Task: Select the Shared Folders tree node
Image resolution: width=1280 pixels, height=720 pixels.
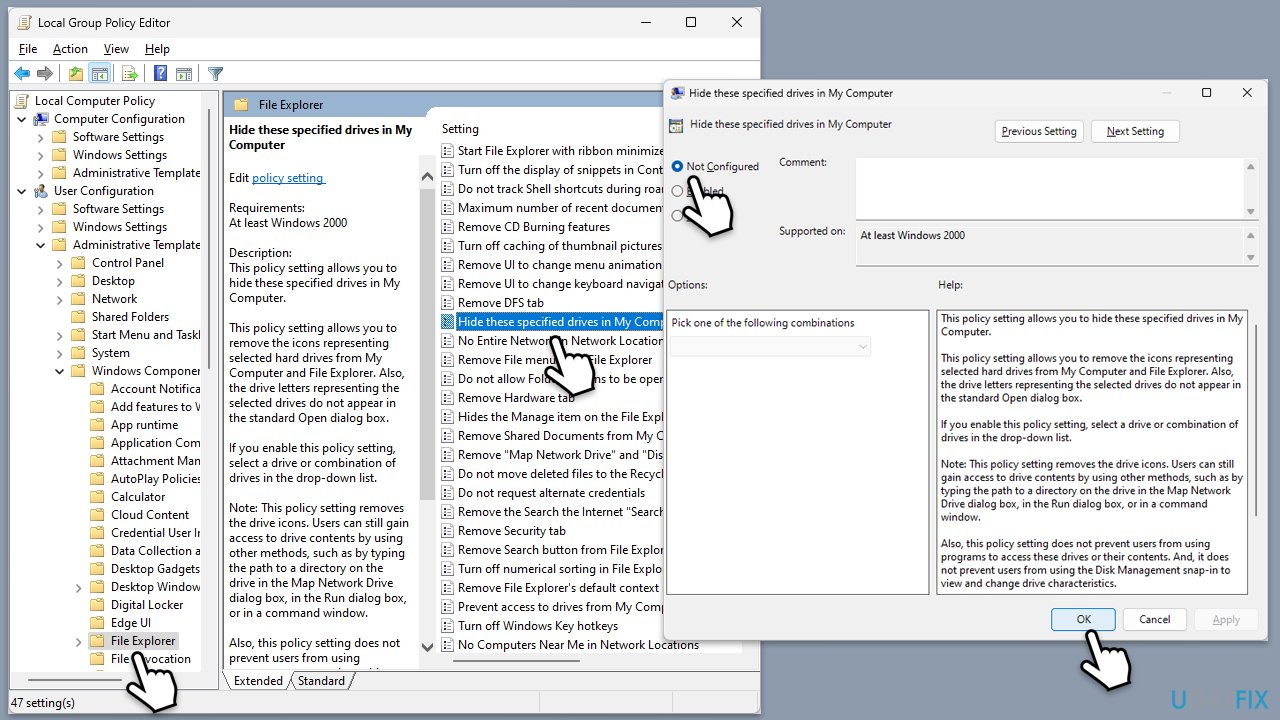Action: [130, 317]
